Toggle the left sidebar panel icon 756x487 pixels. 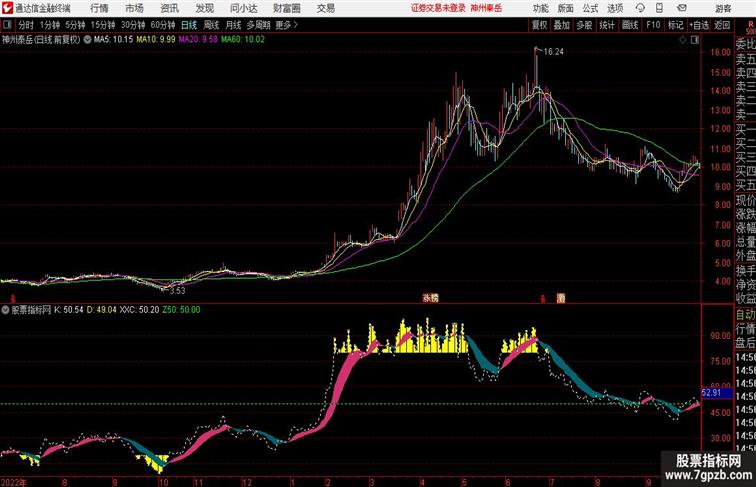coord(7,25)
